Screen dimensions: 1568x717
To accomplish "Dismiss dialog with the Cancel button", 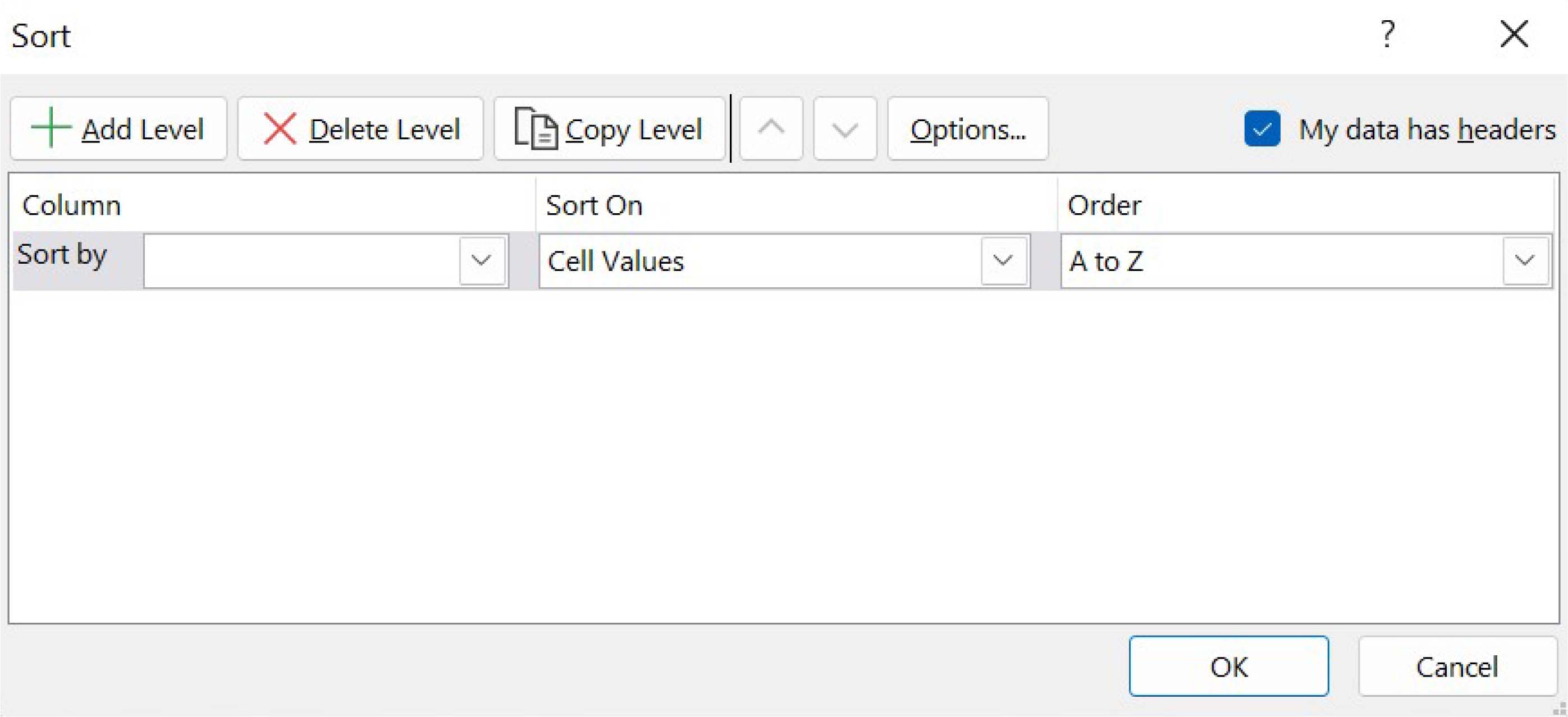I will click(1456, 667).
